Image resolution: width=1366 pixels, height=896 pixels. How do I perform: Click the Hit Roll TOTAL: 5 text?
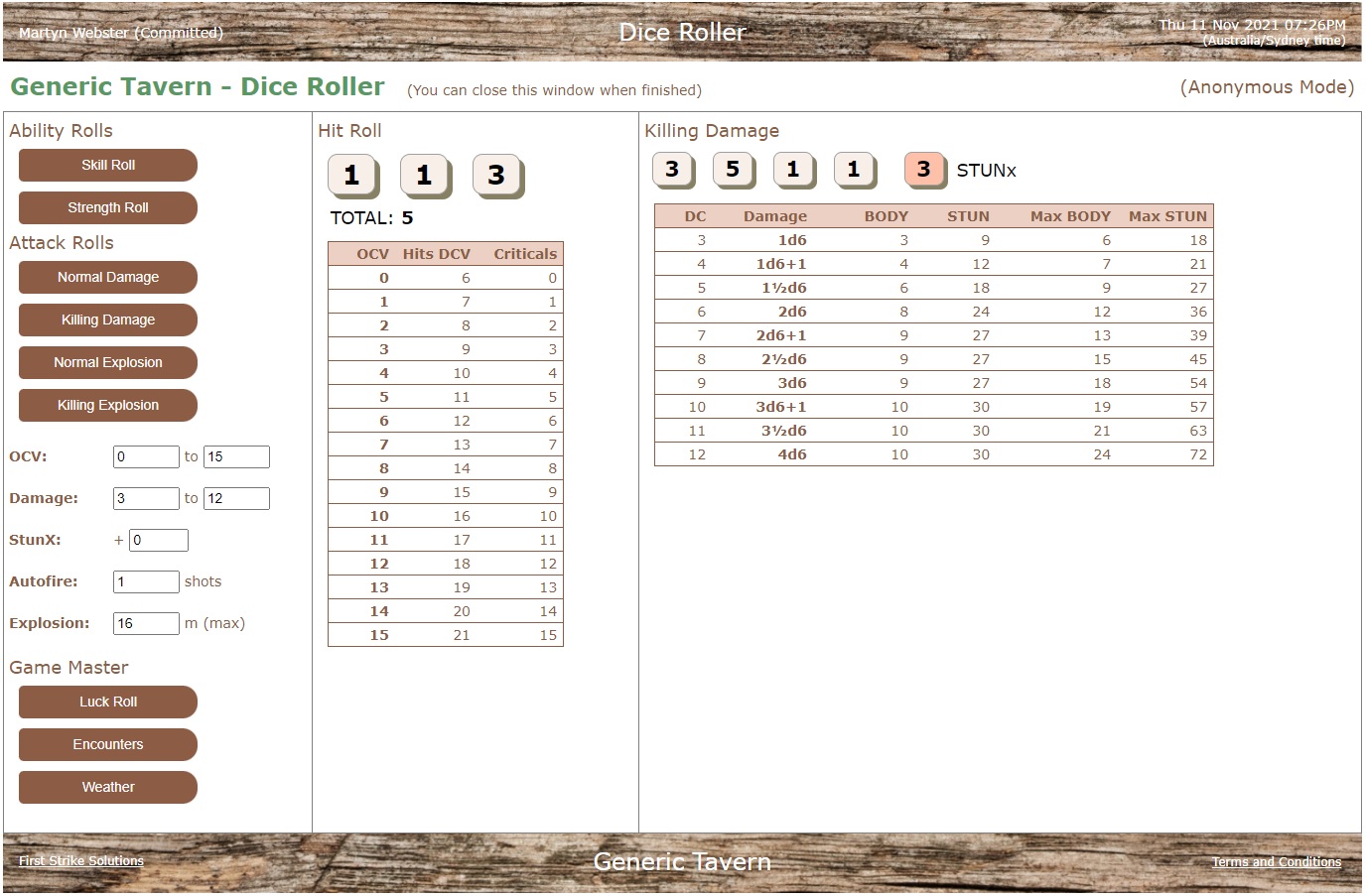pos(371,218)
